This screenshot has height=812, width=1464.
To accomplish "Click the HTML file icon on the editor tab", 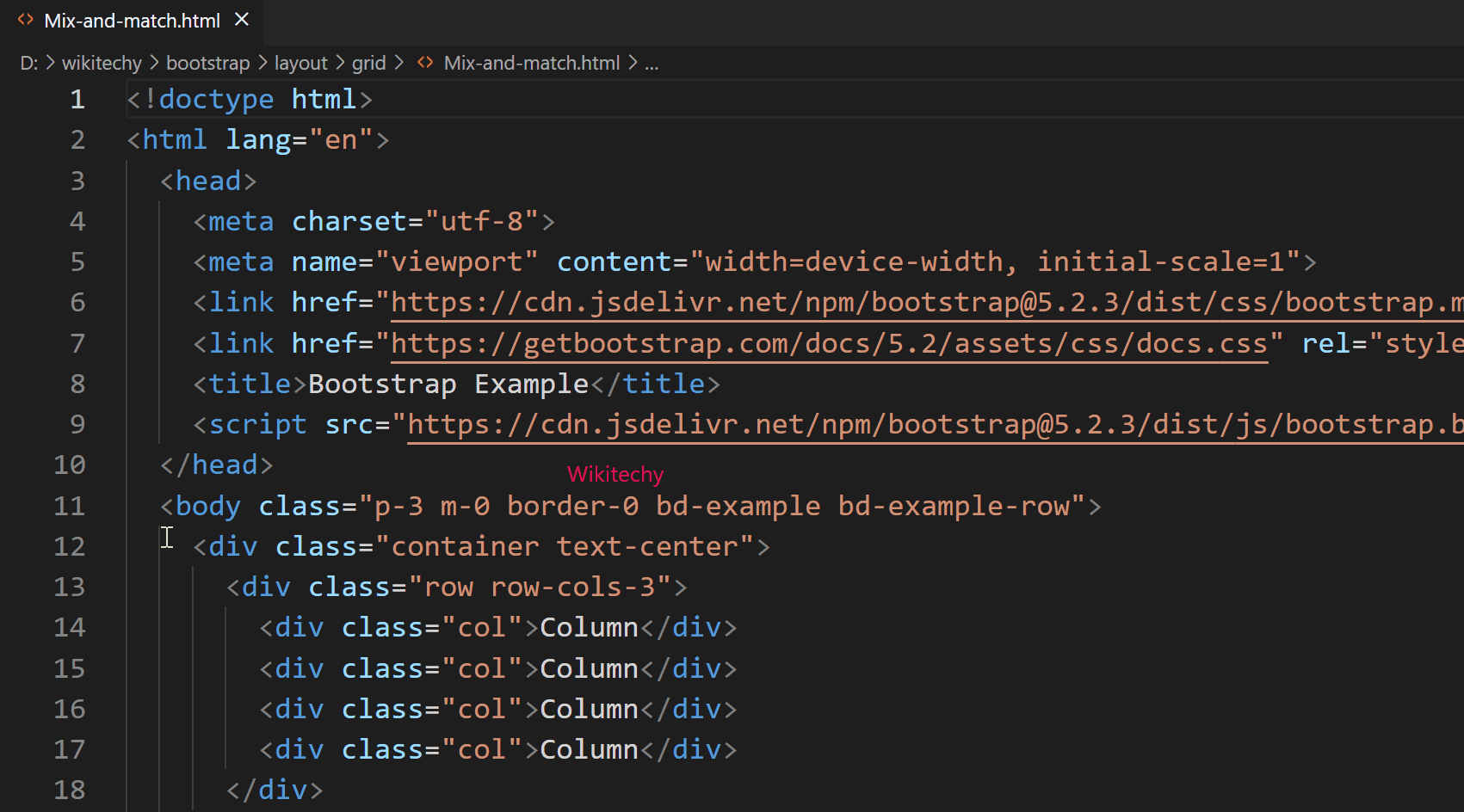I will 25,20.
